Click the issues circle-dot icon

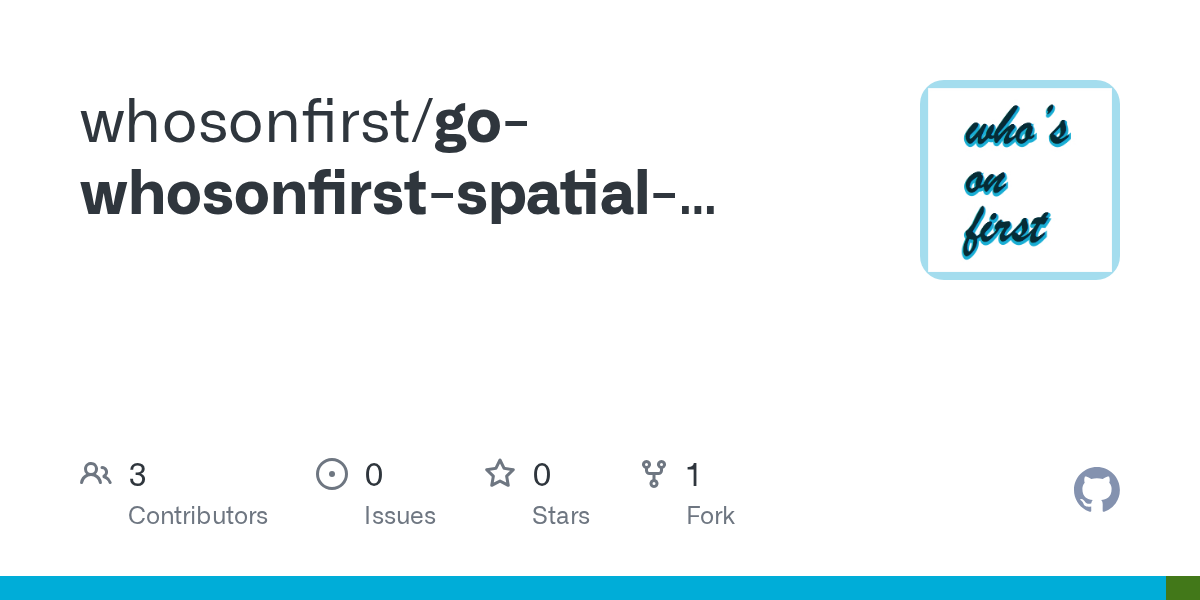(x=332, y=473)
